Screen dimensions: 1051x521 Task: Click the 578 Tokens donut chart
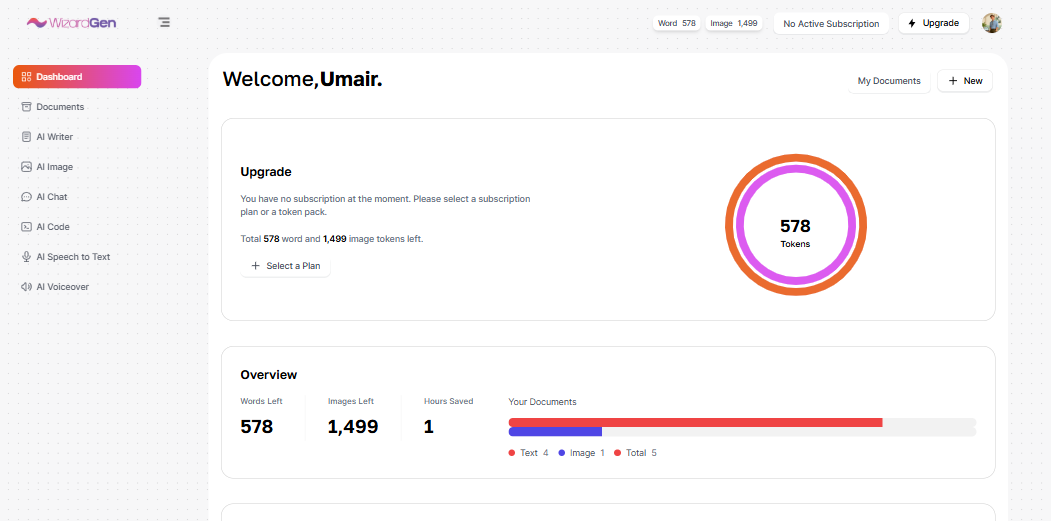click(795, 225)
